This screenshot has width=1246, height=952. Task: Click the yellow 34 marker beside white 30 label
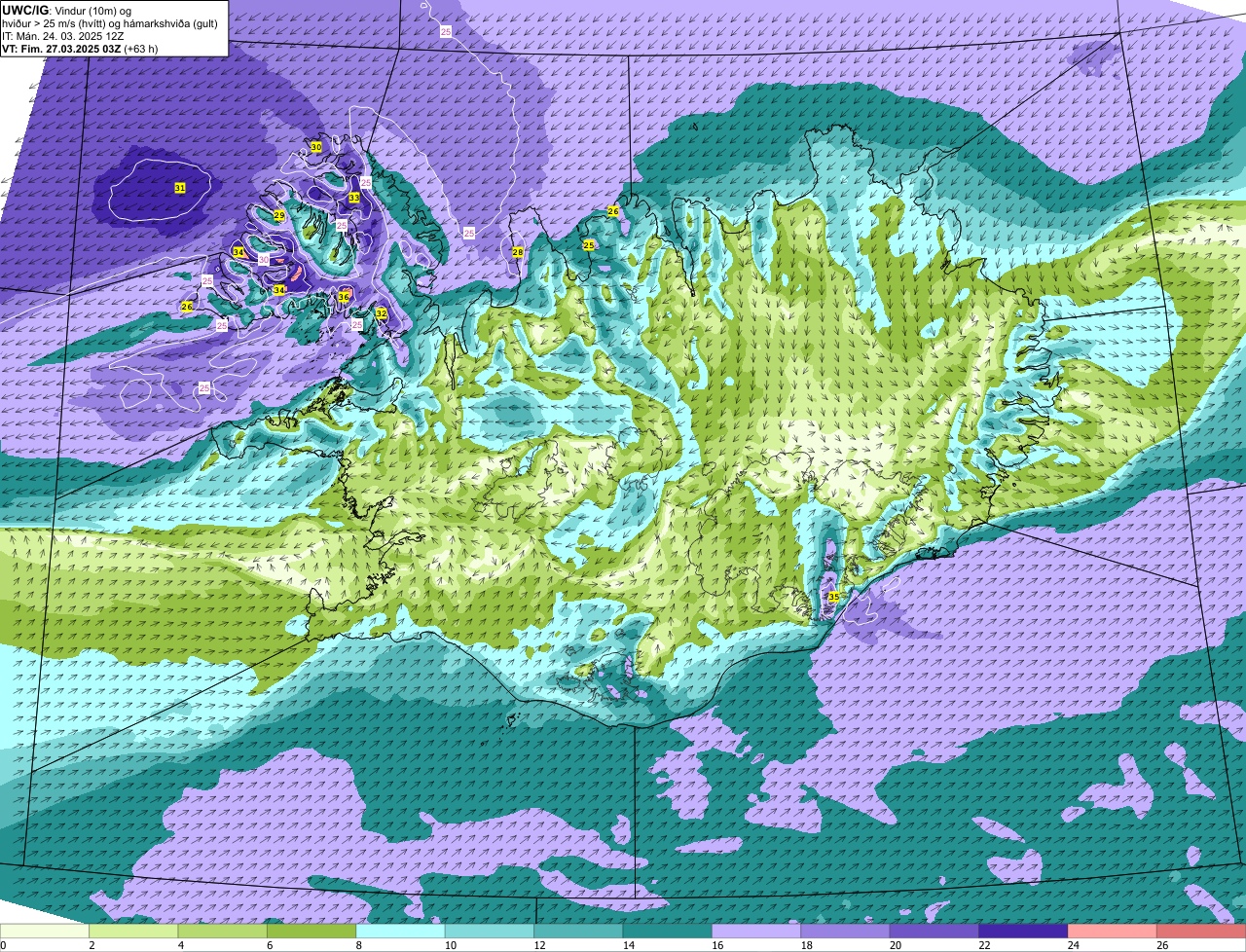point(238,253)
